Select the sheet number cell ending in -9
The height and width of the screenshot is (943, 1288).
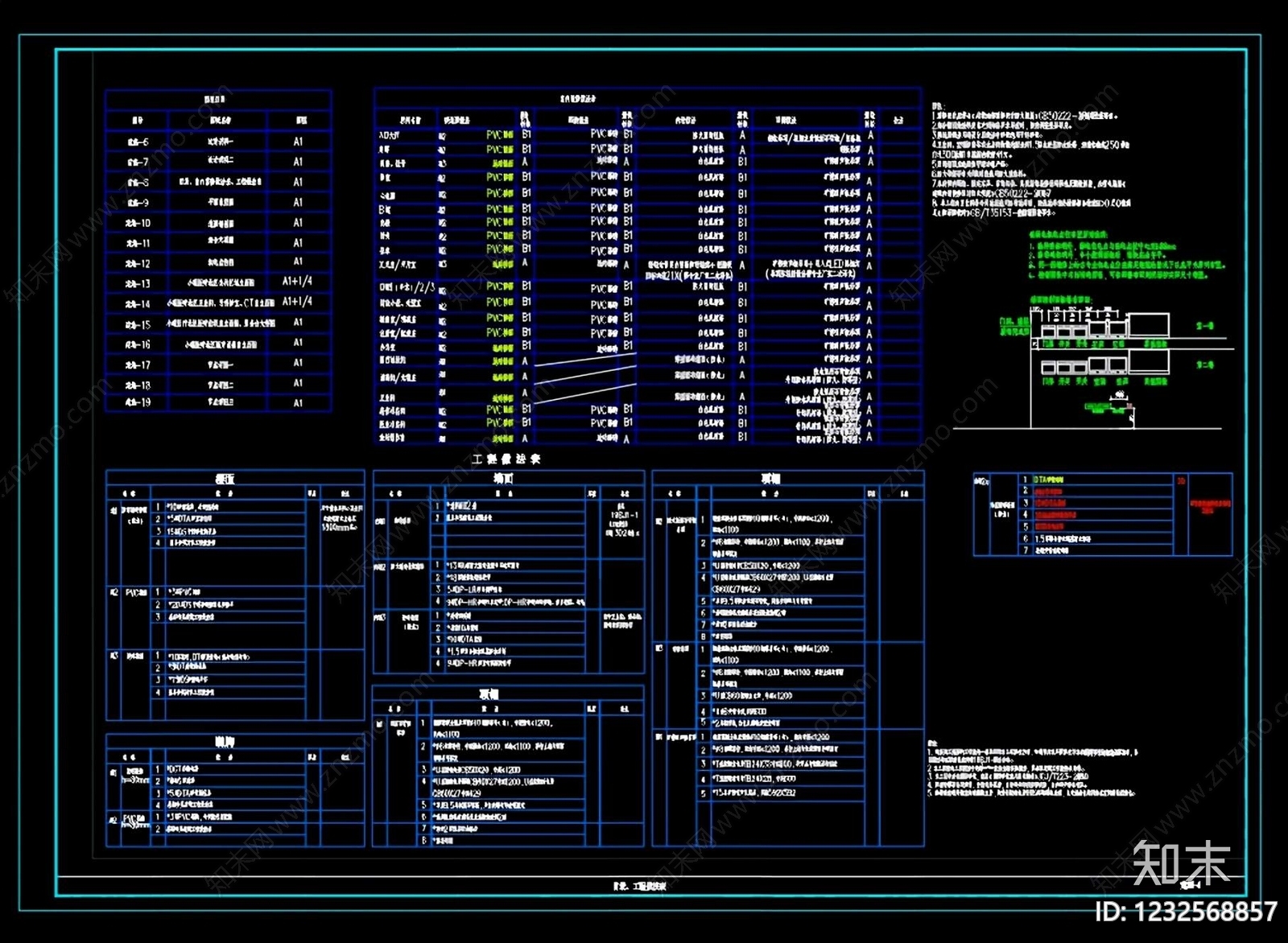(137, 203)
